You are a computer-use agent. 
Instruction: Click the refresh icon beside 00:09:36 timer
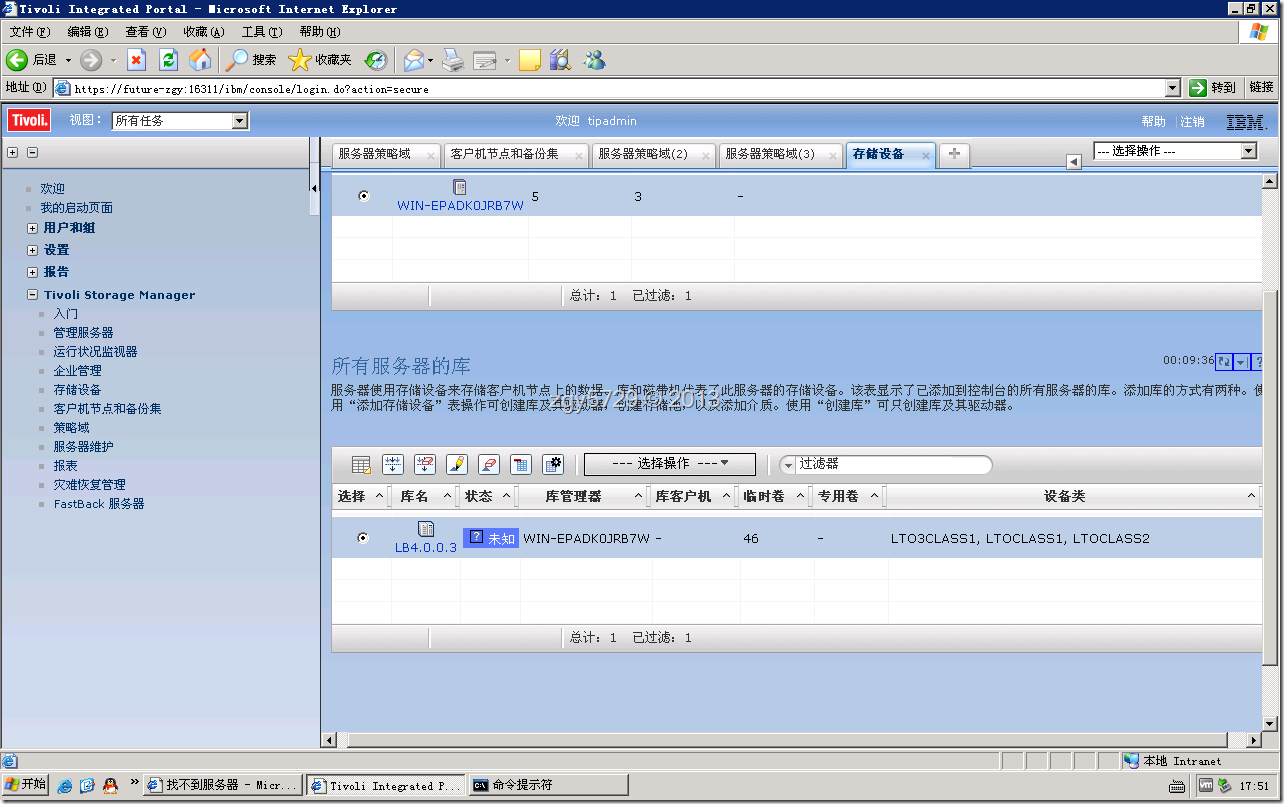(1224, 362)
